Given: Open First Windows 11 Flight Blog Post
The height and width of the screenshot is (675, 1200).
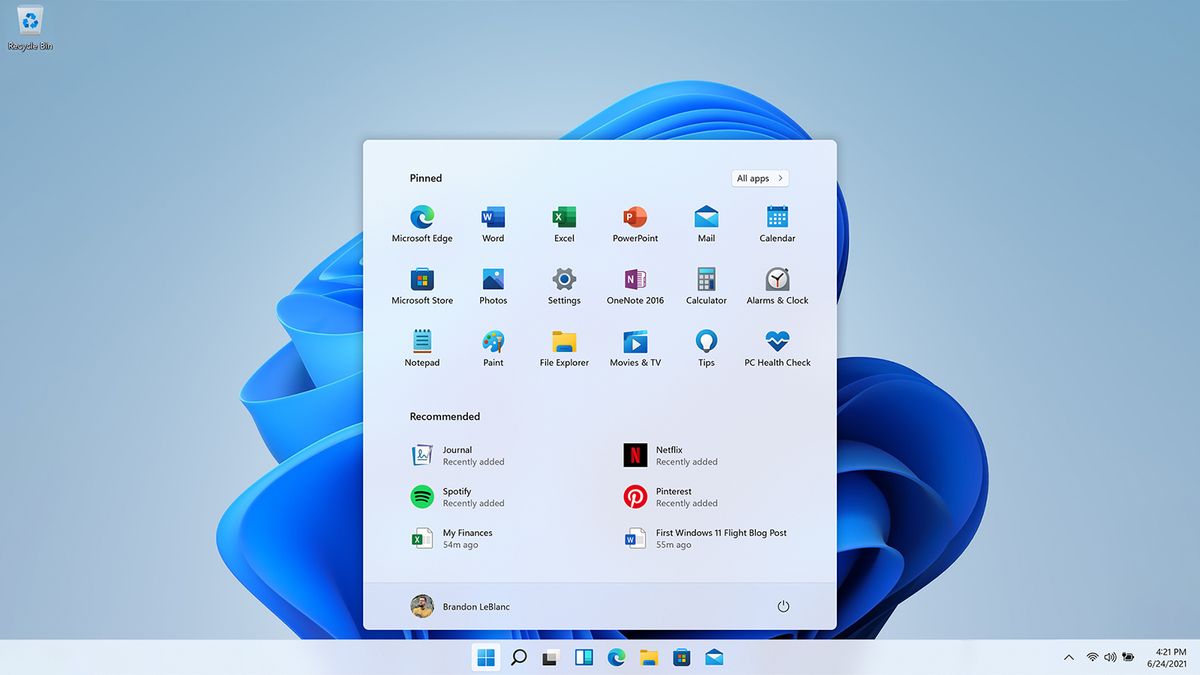Looking at the screenshot, I should click(705, 538).
